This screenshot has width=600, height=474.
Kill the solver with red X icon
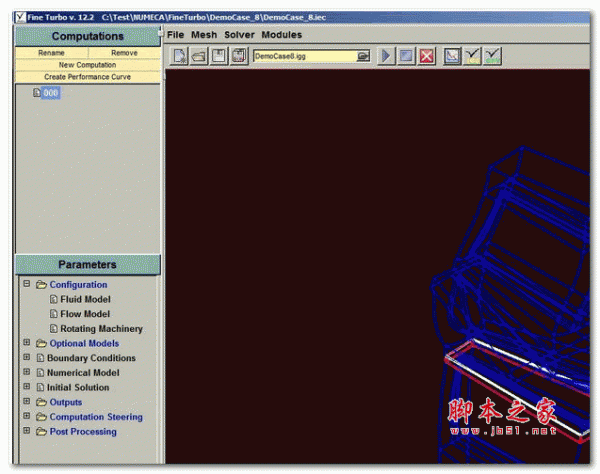click(427, 56)
